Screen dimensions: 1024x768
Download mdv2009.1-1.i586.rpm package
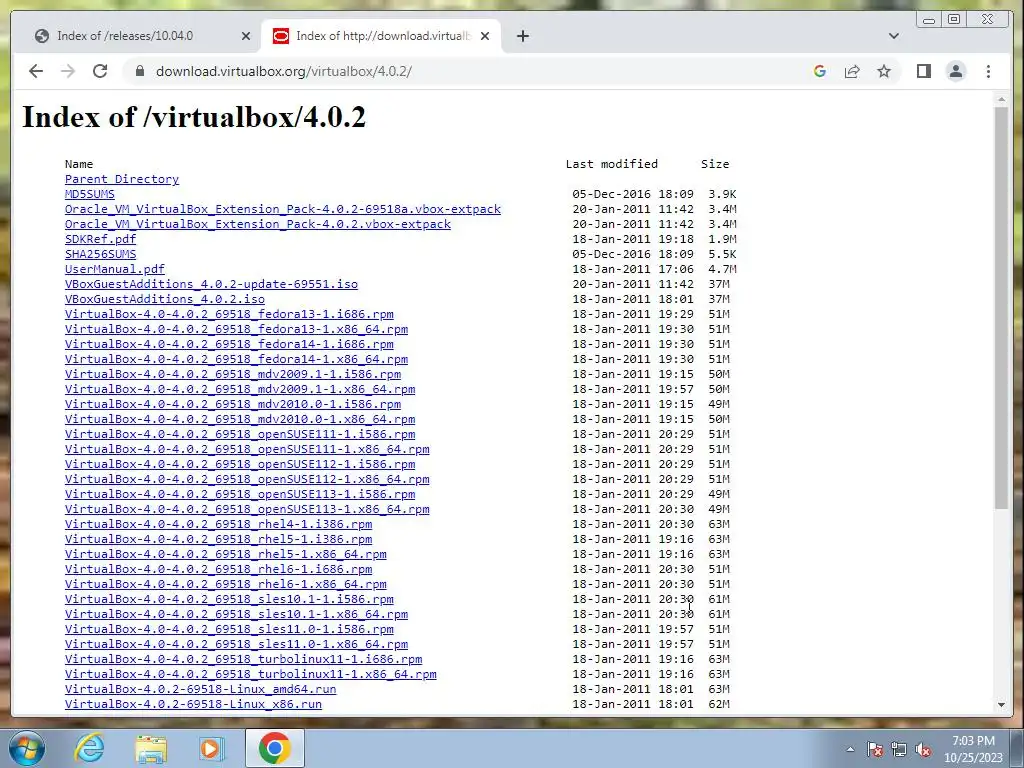232,374
